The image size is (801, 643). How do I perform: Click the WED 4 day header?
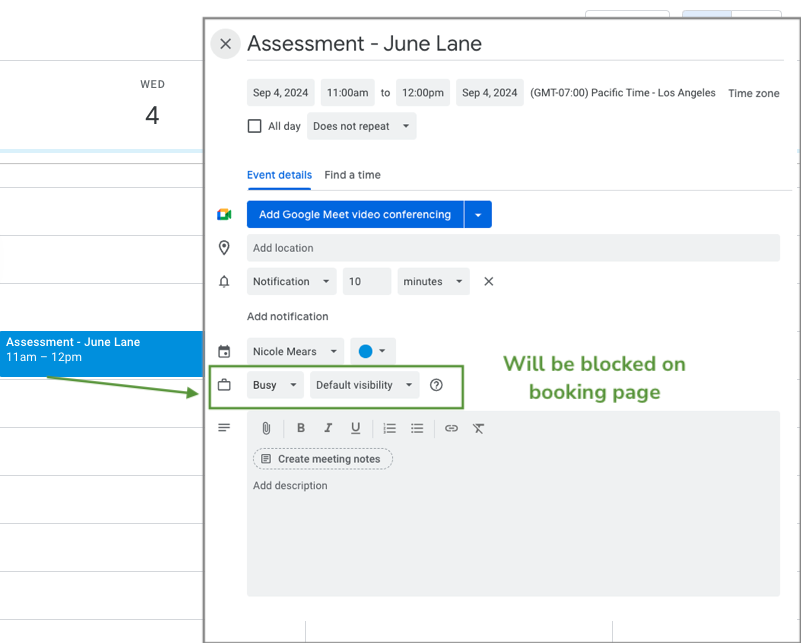click(152, 104)
